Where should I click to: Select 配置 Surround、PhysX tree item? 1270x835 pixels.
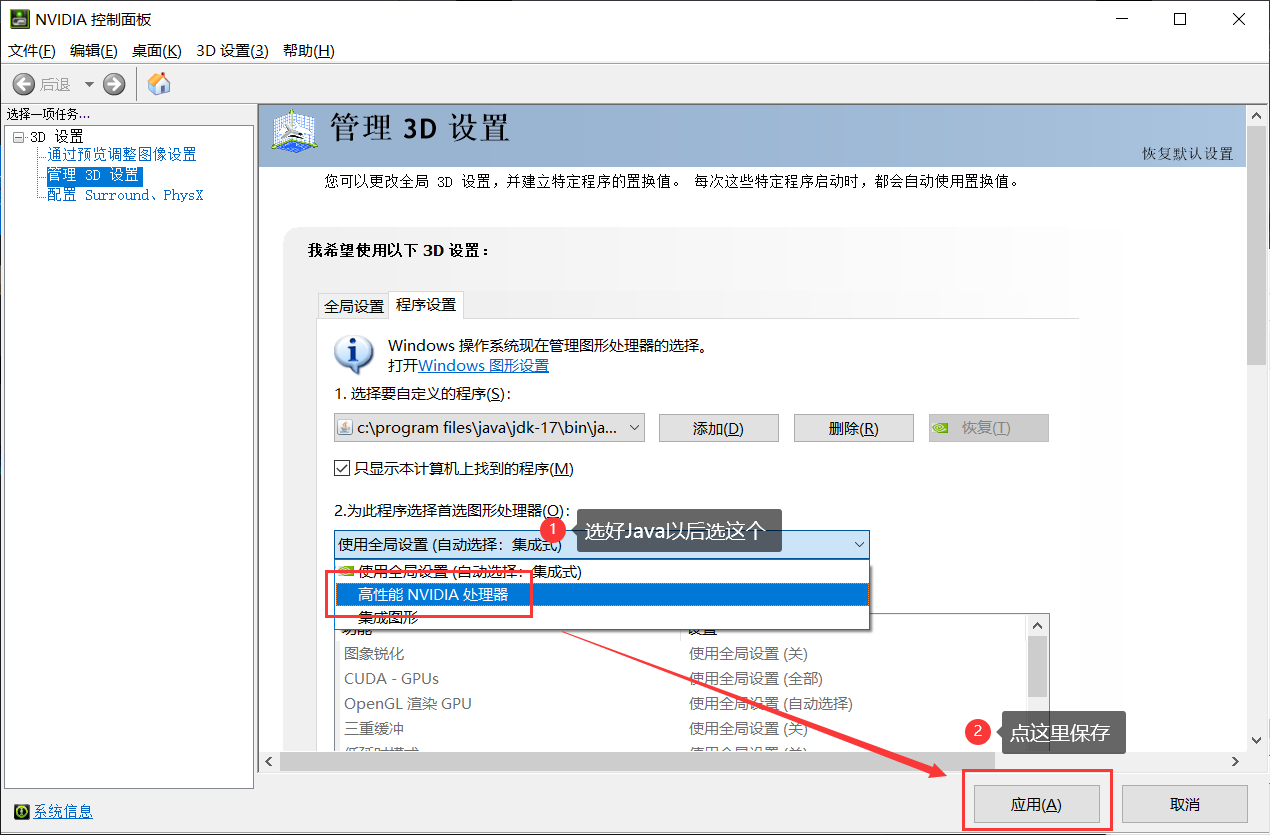pyautogui.click(x=125, y=195)
